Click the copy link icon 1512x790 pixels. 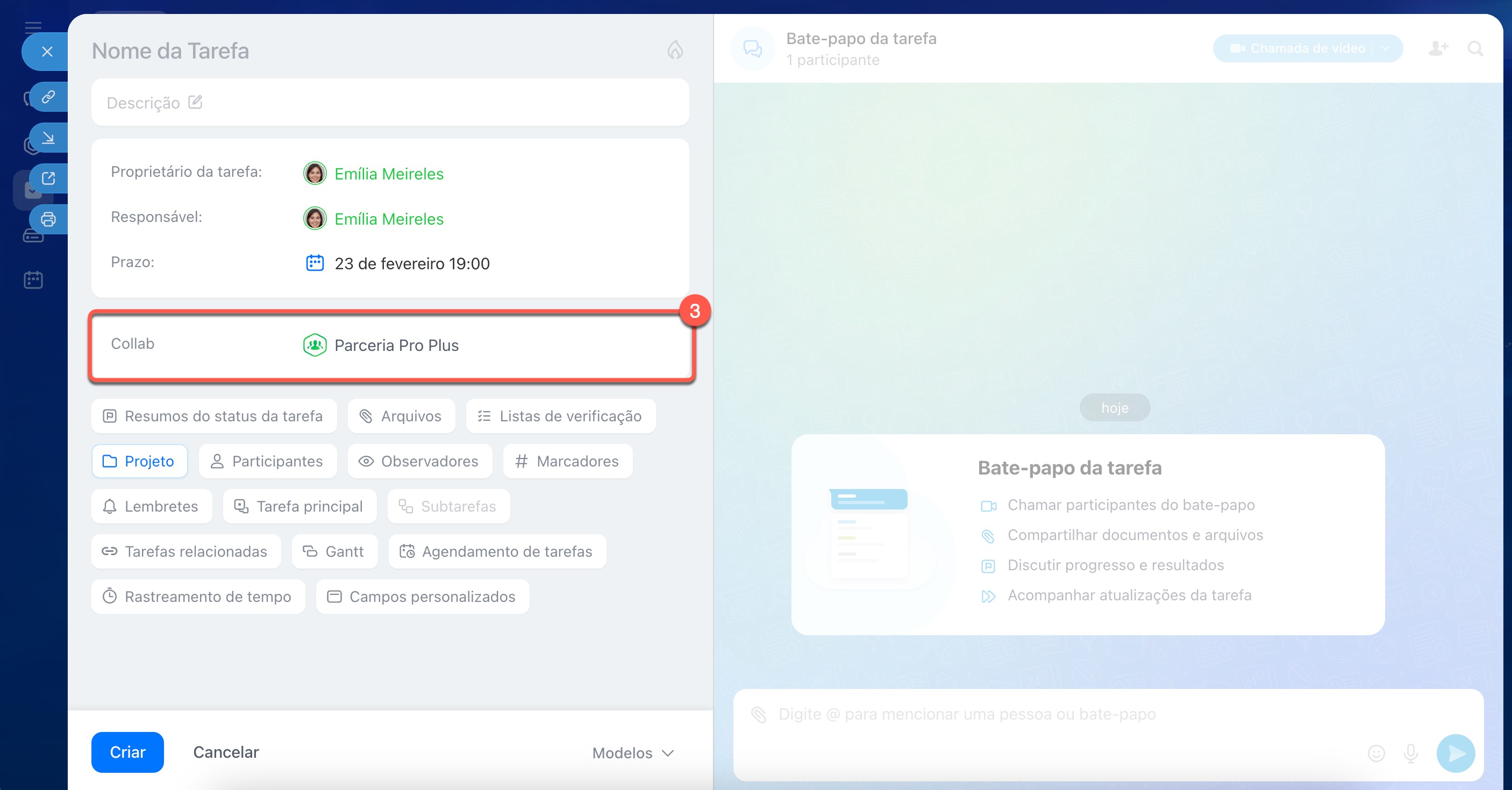(x=48, y=96)
